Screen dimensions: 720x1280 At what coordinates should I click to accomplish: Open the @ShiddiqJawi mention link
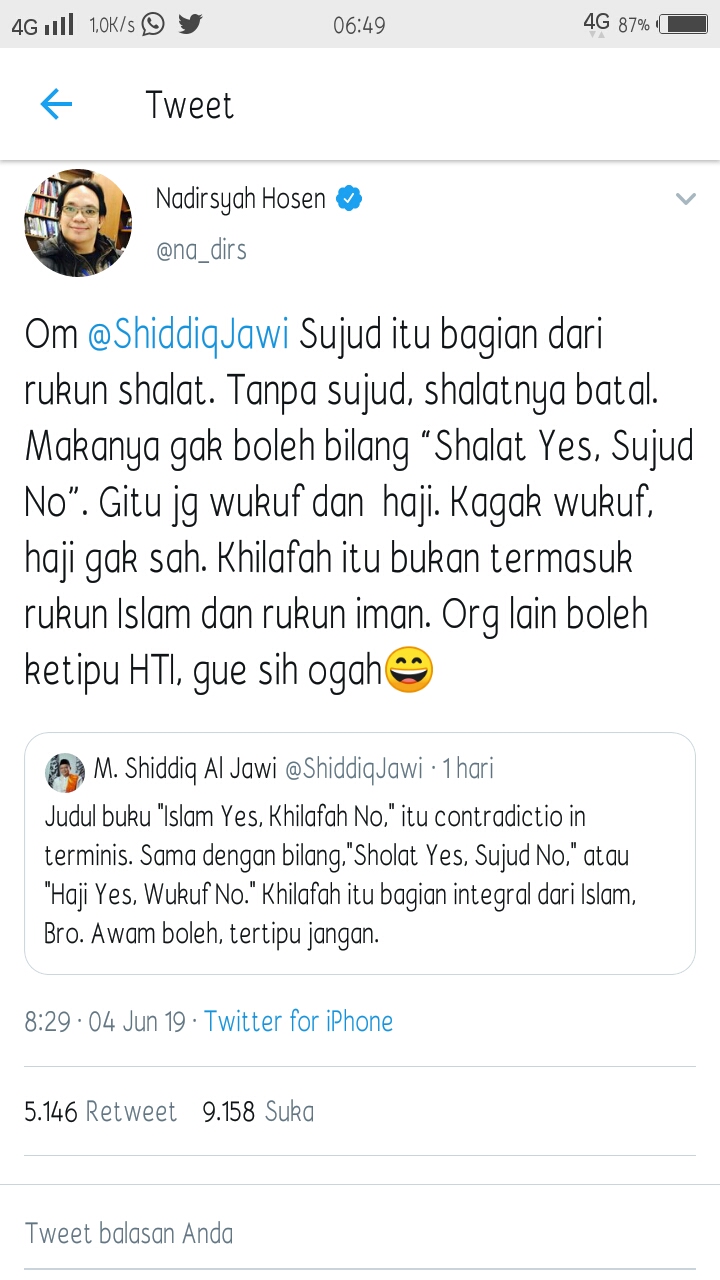point(188,335)
